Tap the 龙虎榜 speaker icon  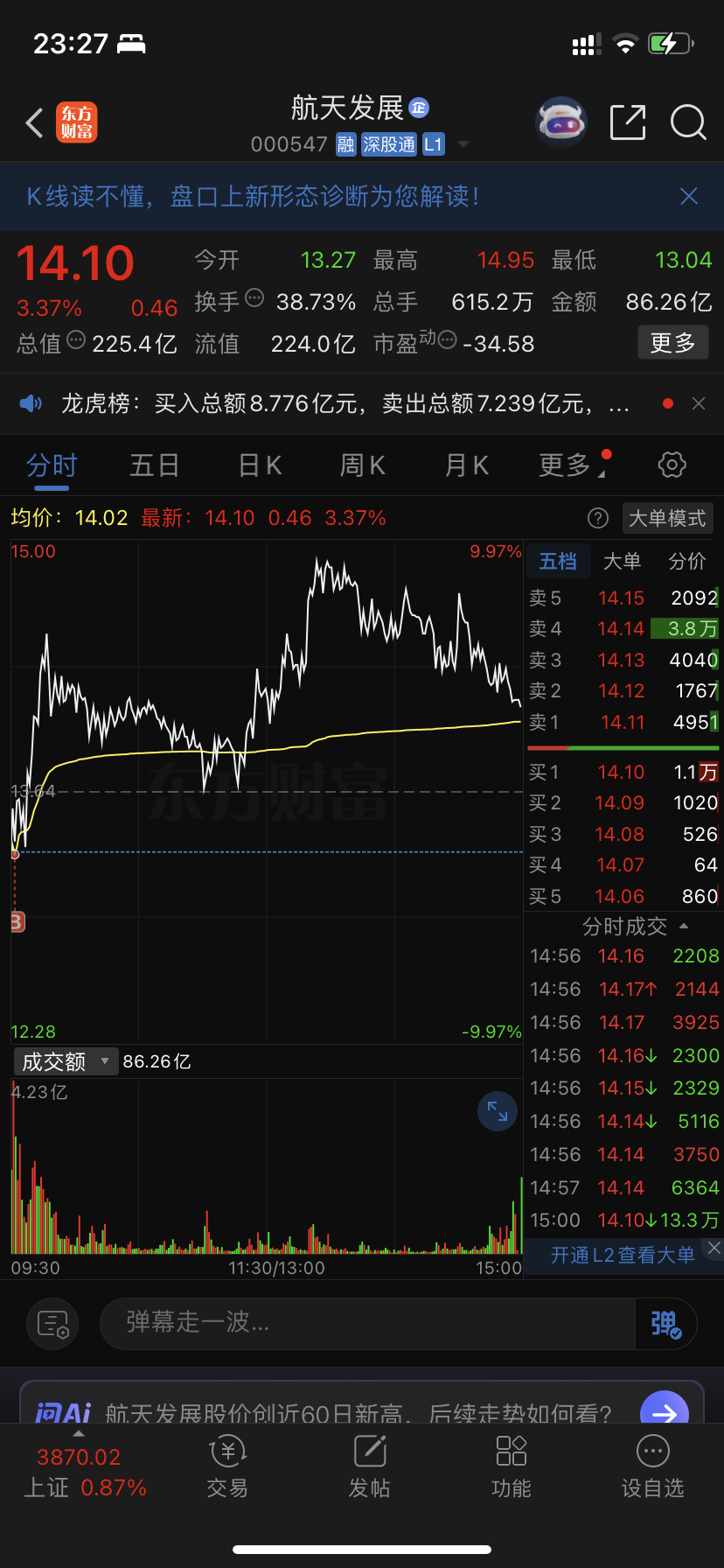(x=31, y=403)
